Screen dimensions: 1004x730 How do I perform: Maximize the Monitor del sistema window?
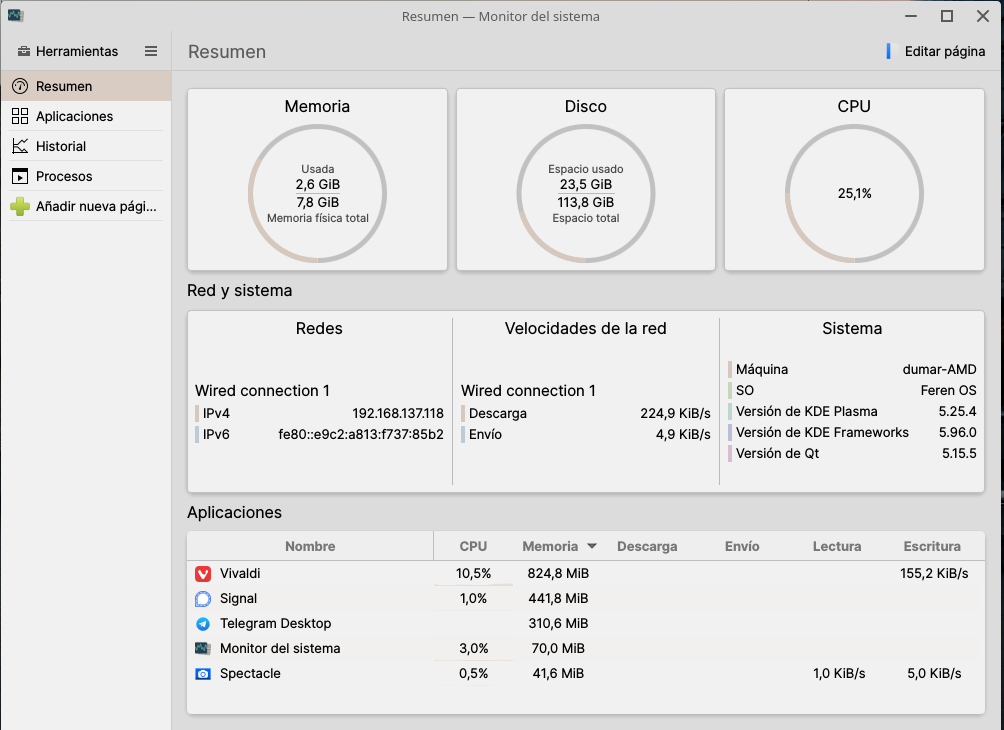[947, 16]
